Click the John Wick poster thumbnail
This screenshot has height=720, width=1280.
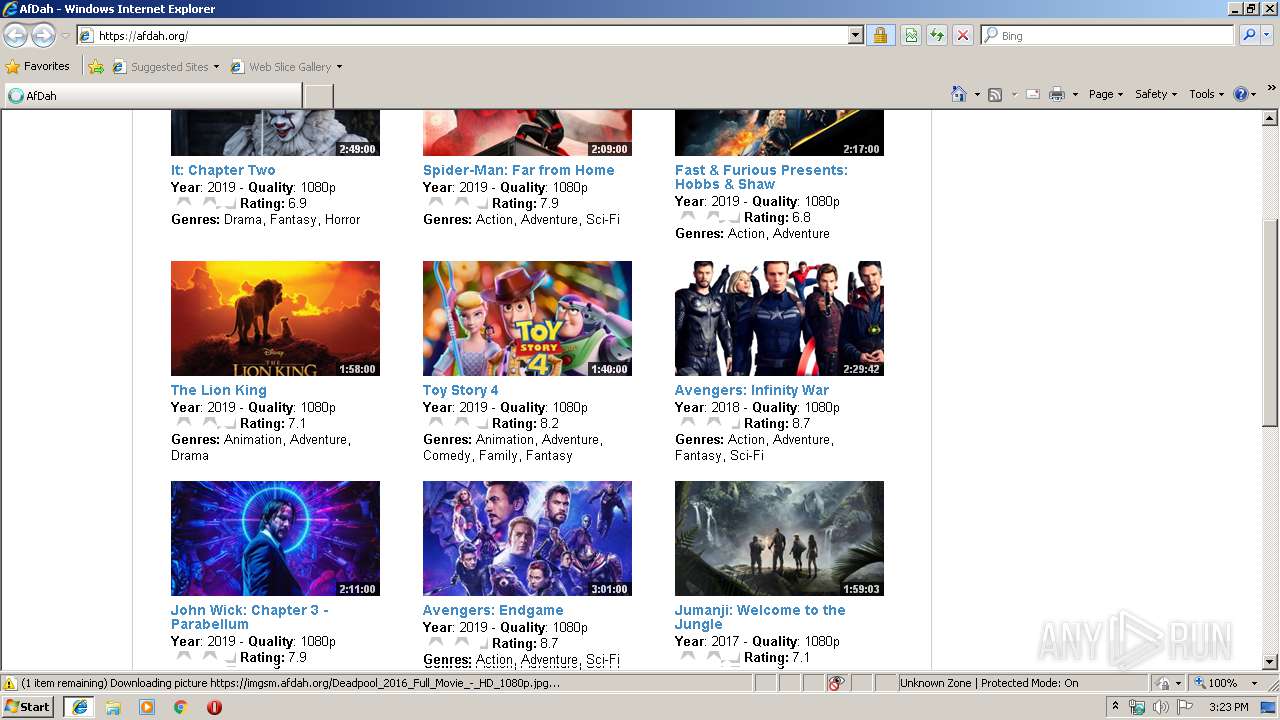click(275, 538)
